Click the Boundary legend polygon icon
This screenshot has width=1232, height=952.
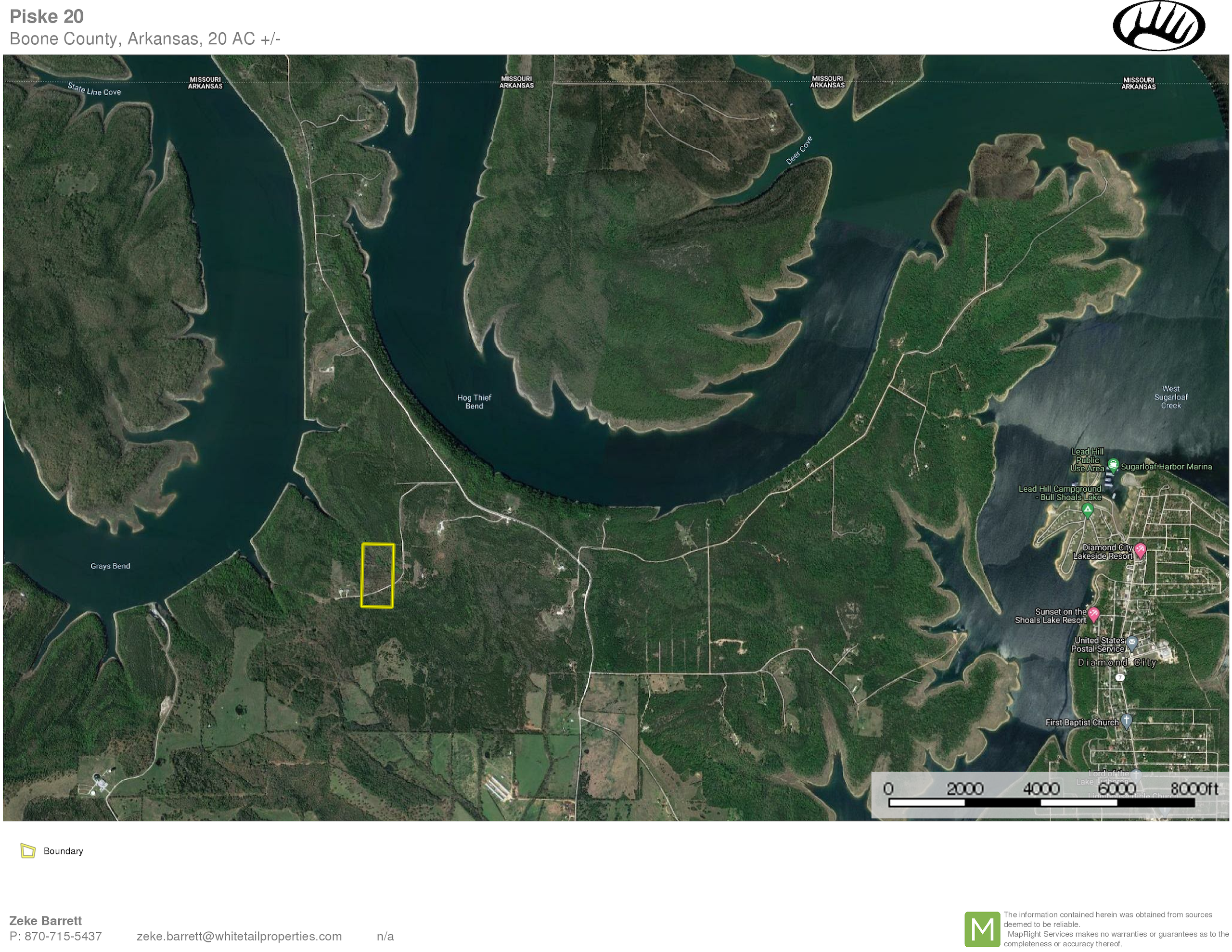(27, 850)
